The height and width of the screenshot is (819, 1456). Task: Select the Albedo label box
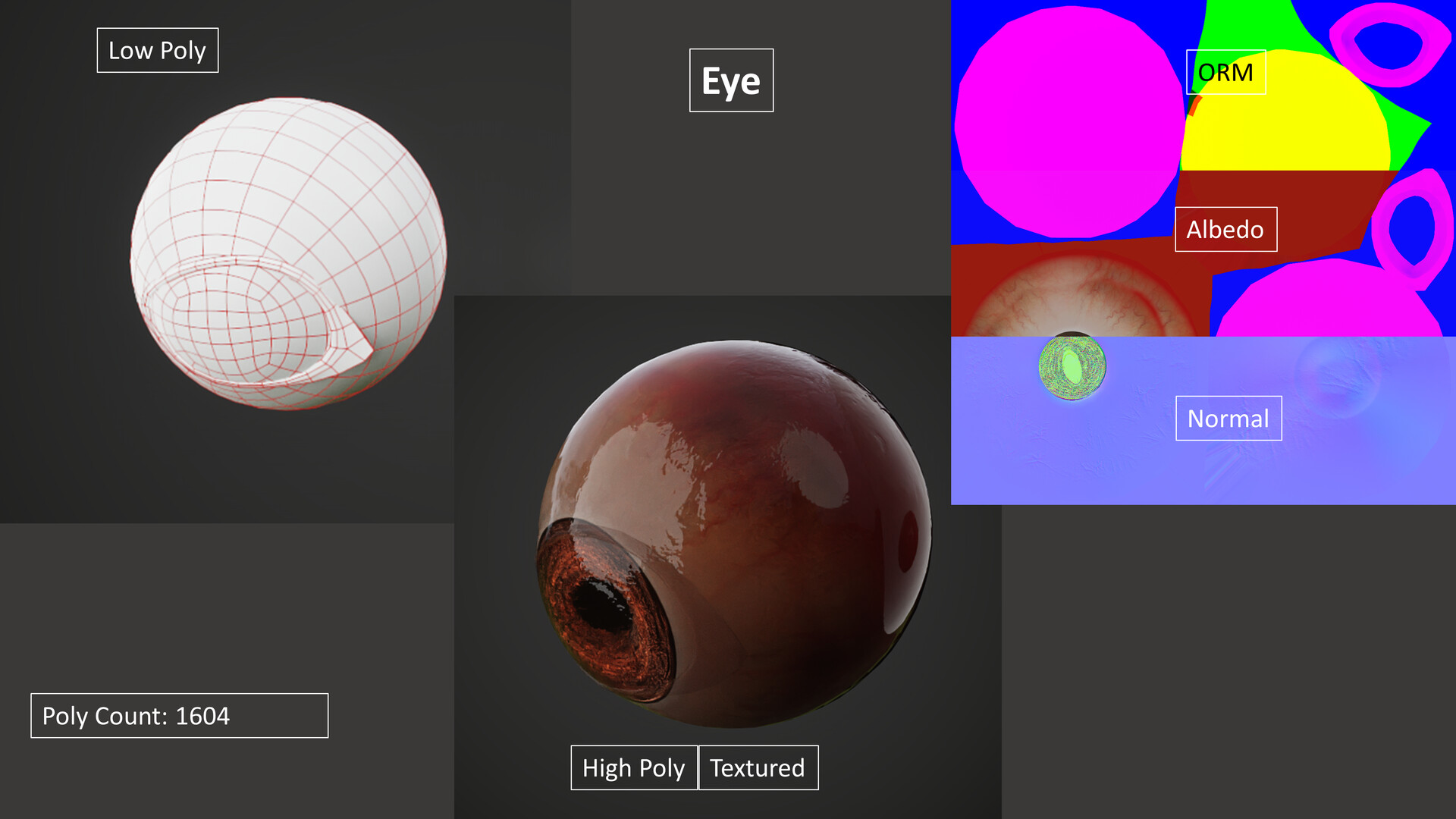pyautogui.click(x=1225, y=229)
